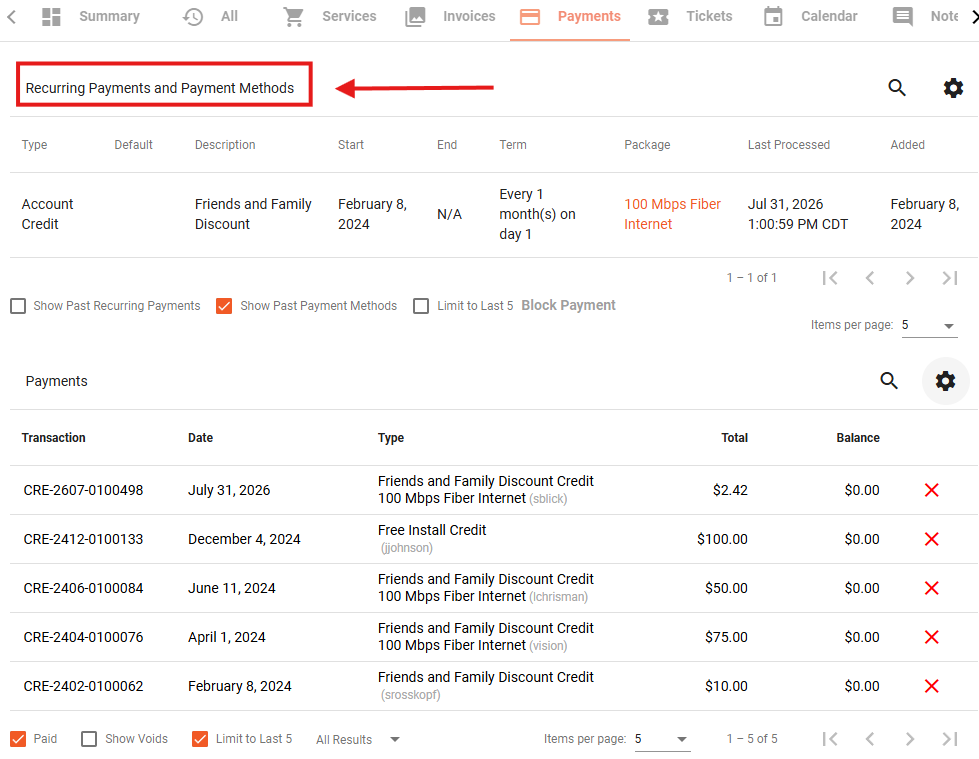979x759 pixels.
Task: Click the 100 Mbps Fiber Internet package link
Action: click(x=672, y=214)
